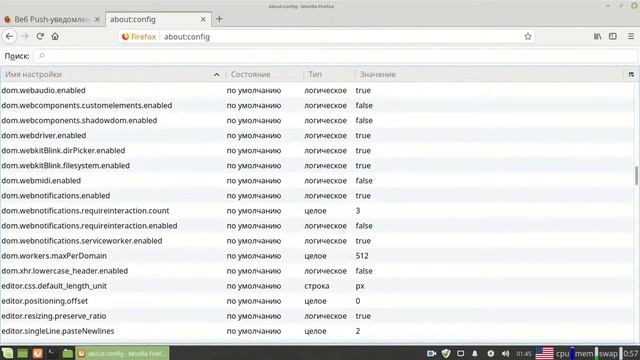Select the dom.webaudio.enabled preference
Image resolution: width=640 pixels, height=360 pixels.
[x=317, y=90]
